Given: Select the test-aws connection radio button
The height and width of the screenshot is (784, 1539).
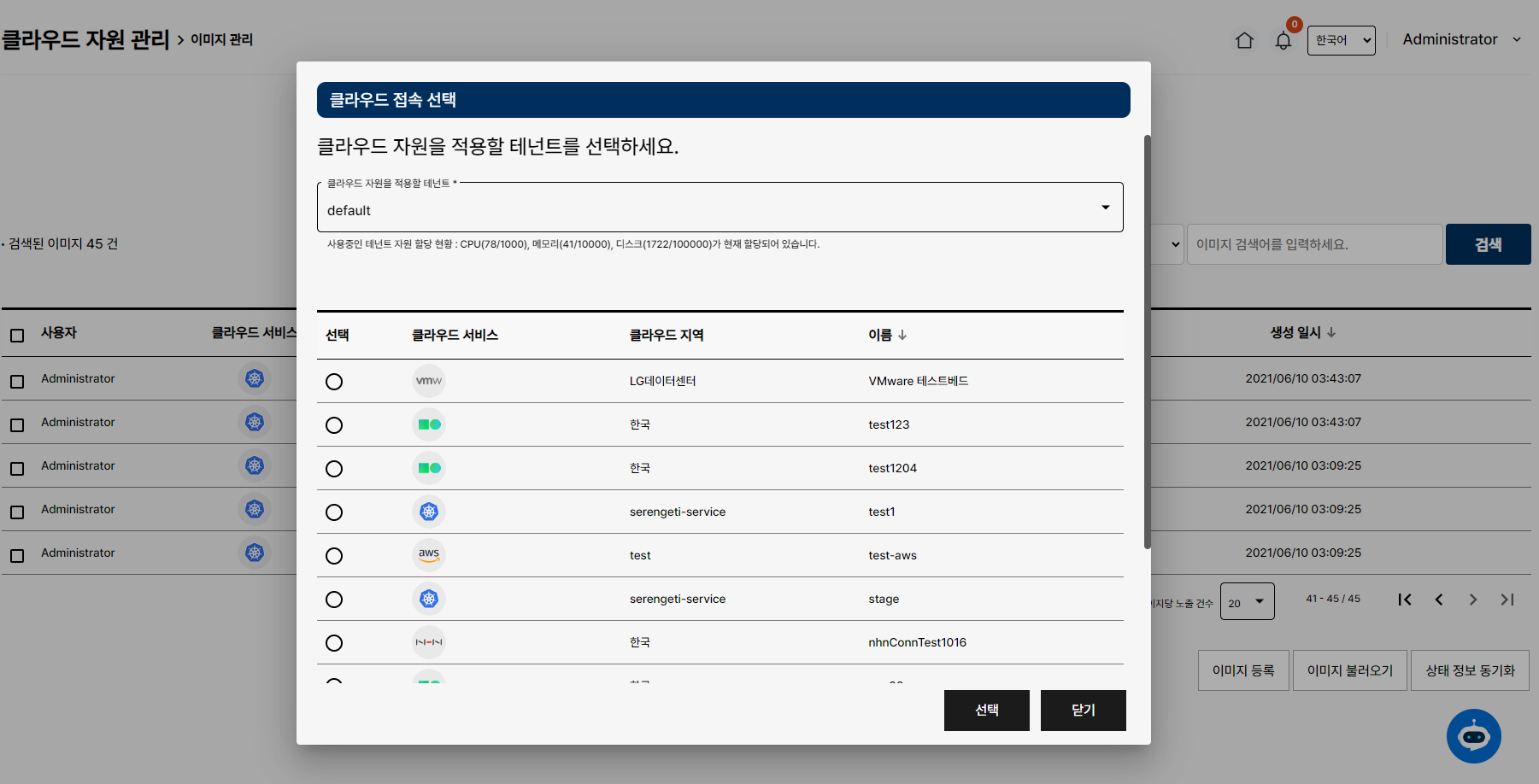Looking at the screenshot, I should pyautogui.click(x=334, y=556).
